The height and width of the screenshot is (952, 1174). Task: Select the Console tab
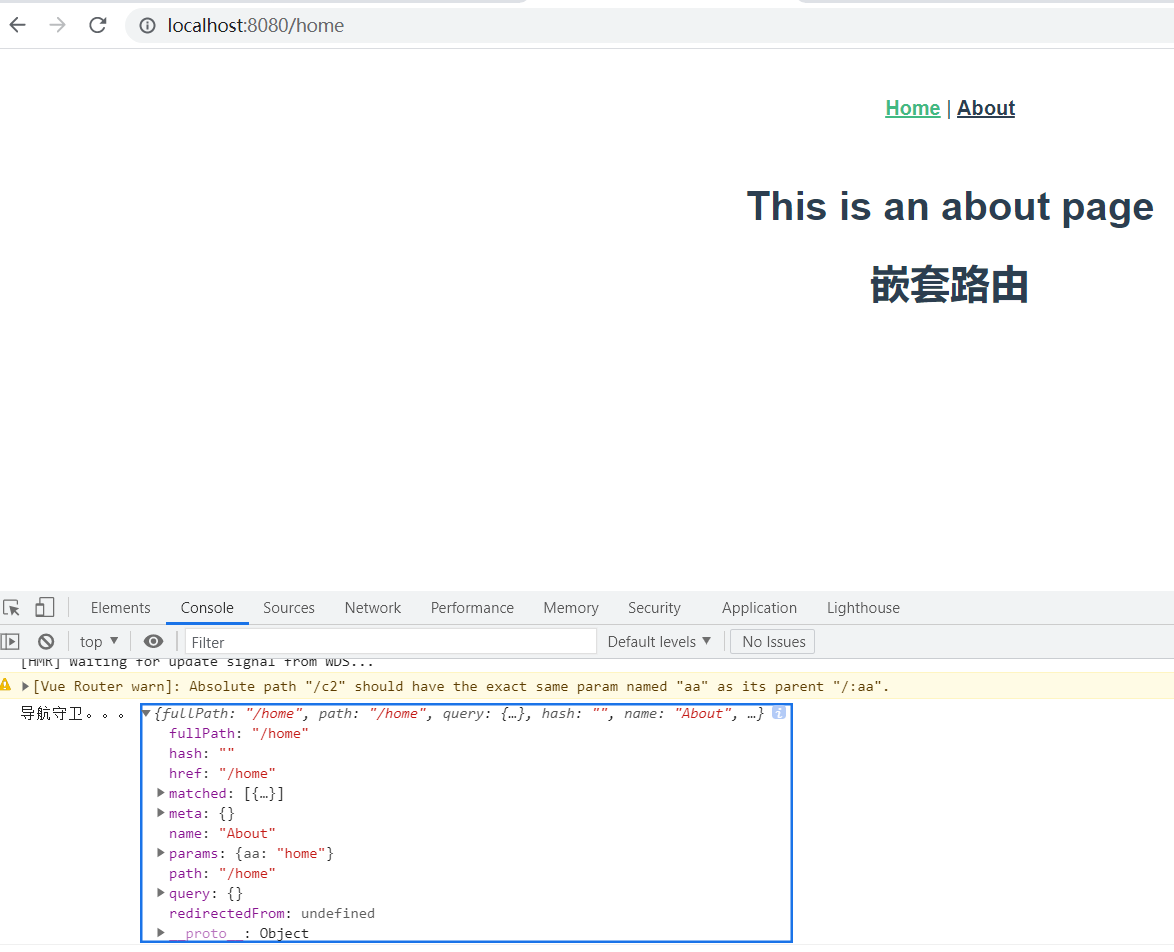point(207,607)
